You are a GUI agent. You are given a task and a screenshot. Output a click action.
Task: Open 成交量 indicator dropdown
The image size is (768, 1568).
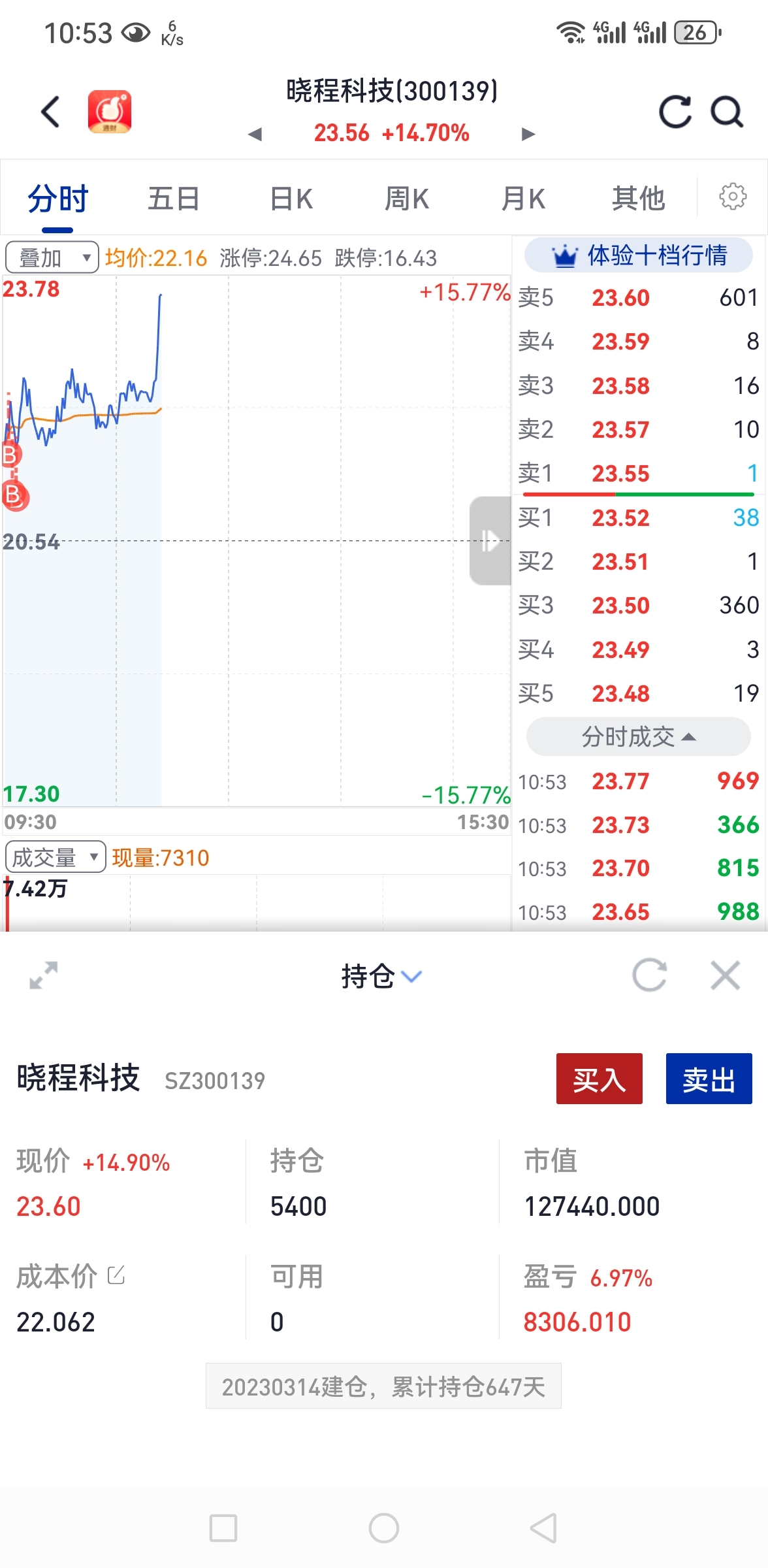click(x=56, y=857)
